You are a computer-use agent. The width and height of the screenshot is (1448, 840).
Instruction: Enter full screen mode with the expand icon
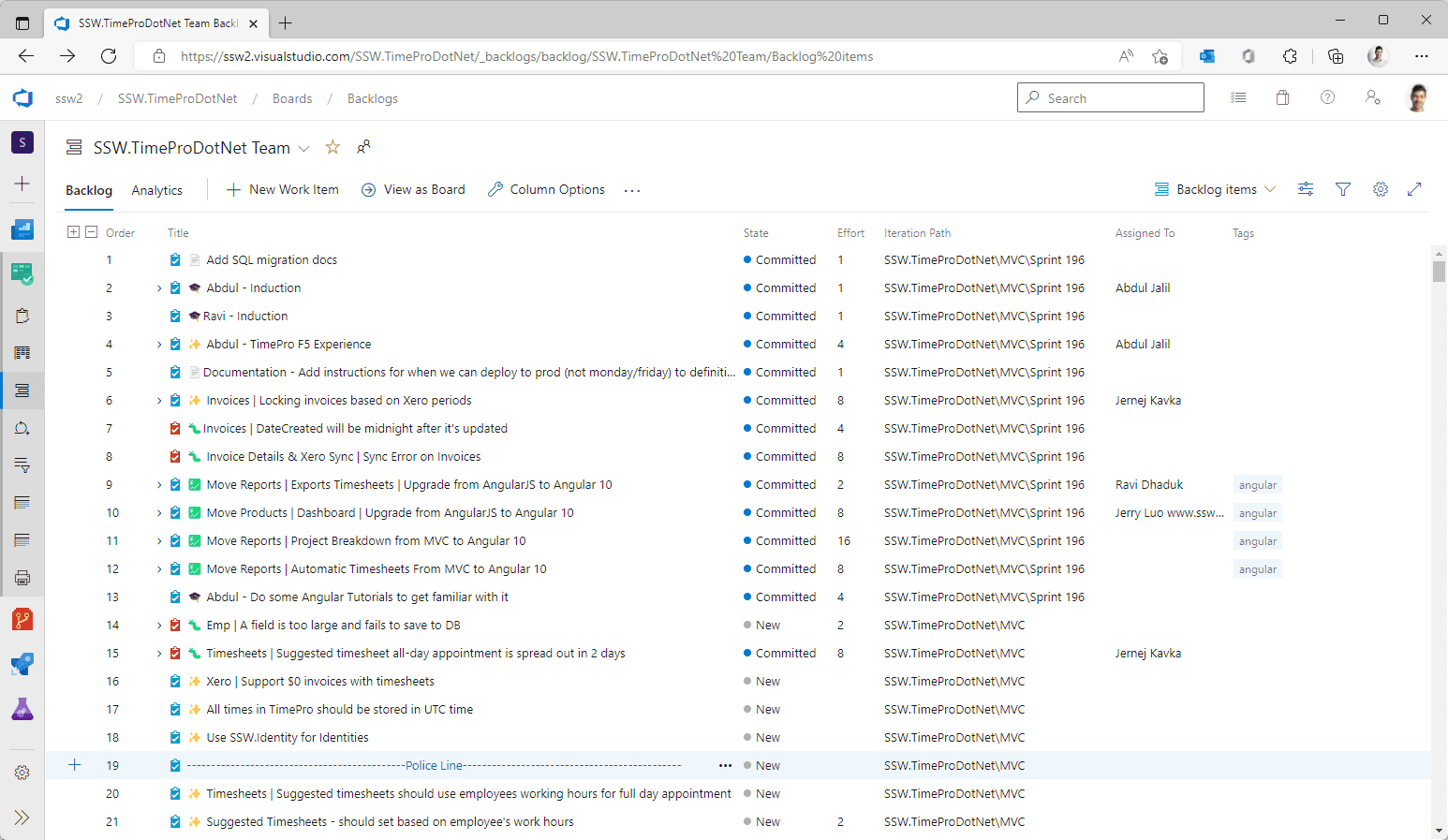pyautogui.click(x=1414, y=189)
